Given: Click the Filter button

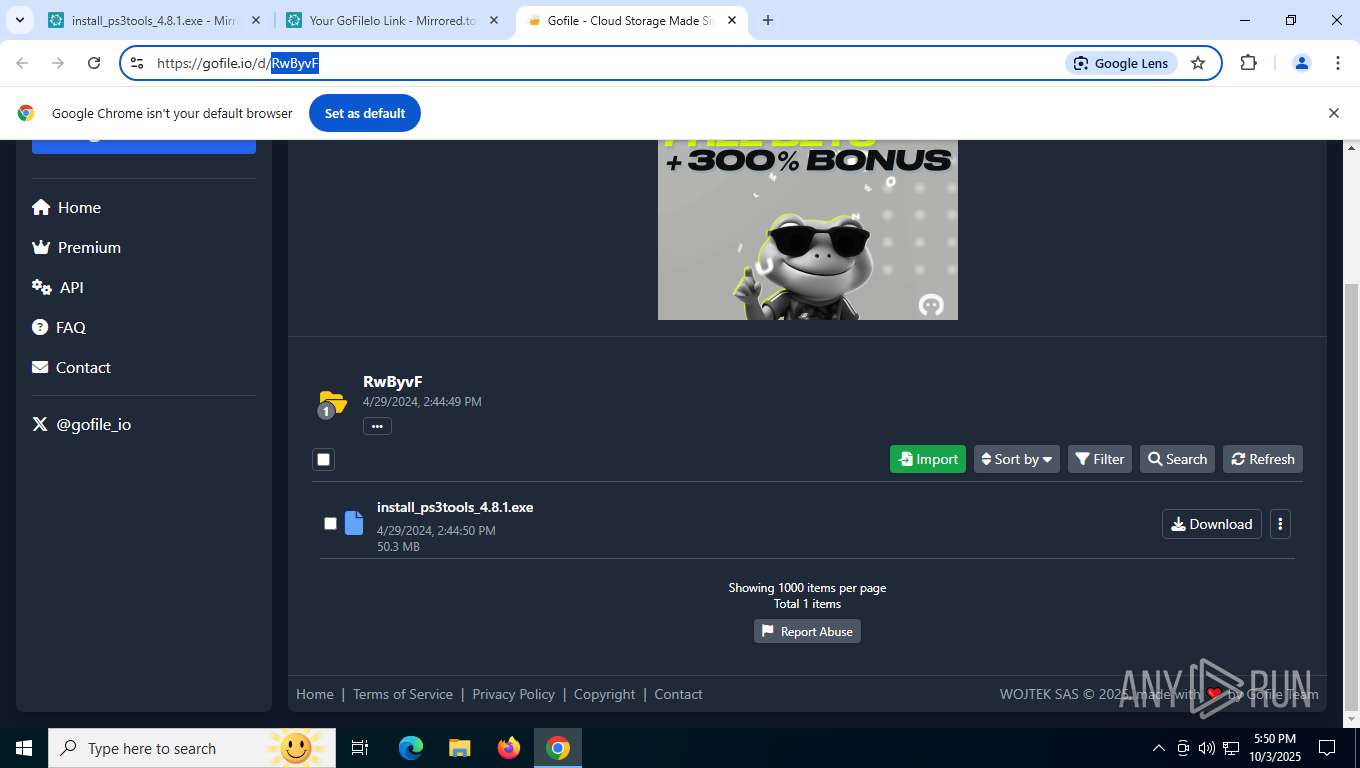Looking at the screenshot, I should coord(1100,459).
